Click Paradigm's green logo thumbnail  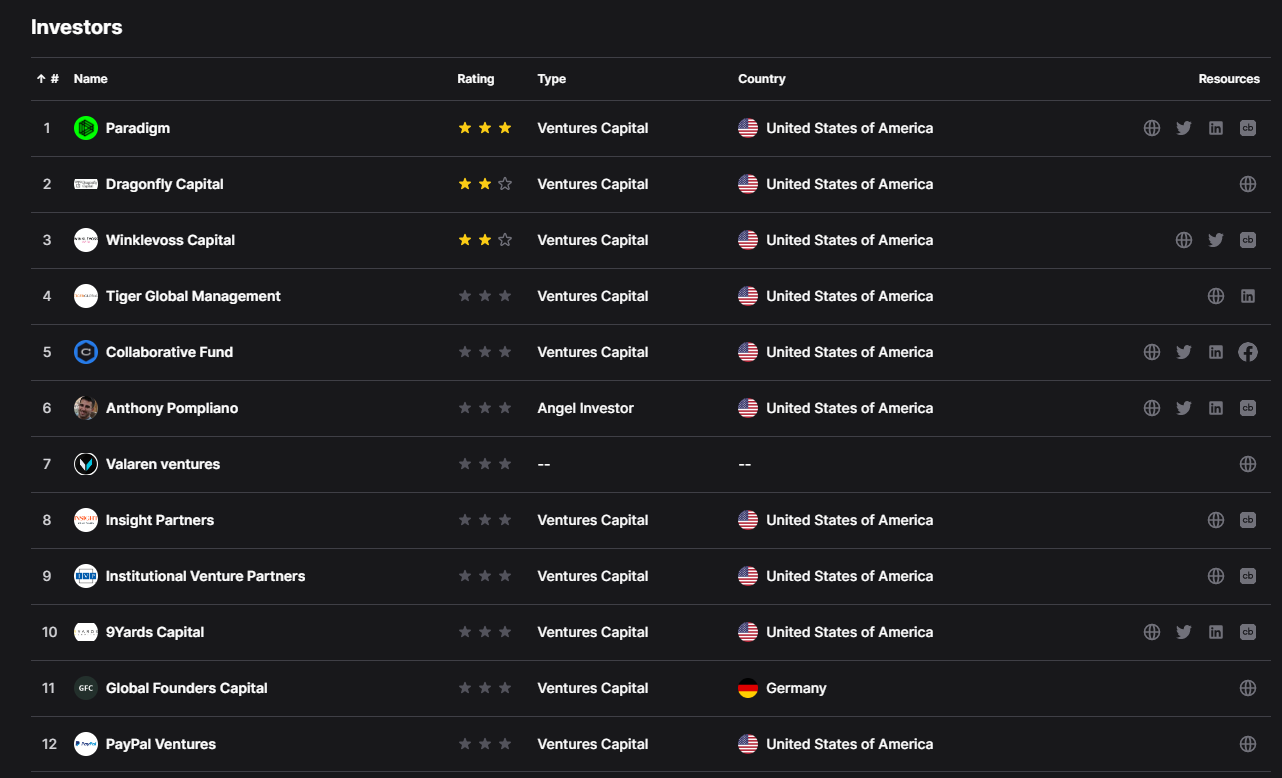pos(86,128)
